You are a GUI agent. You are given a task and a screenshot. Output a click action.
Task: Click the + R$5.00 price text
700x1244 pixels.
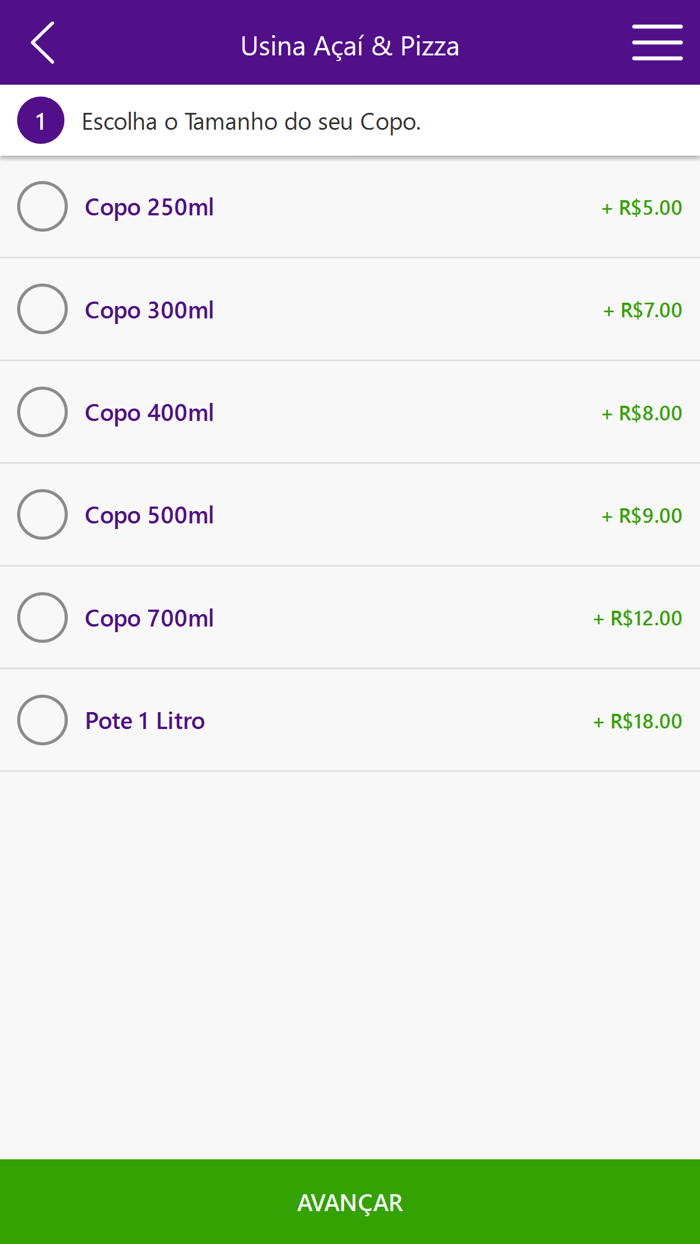pos(641,209)
